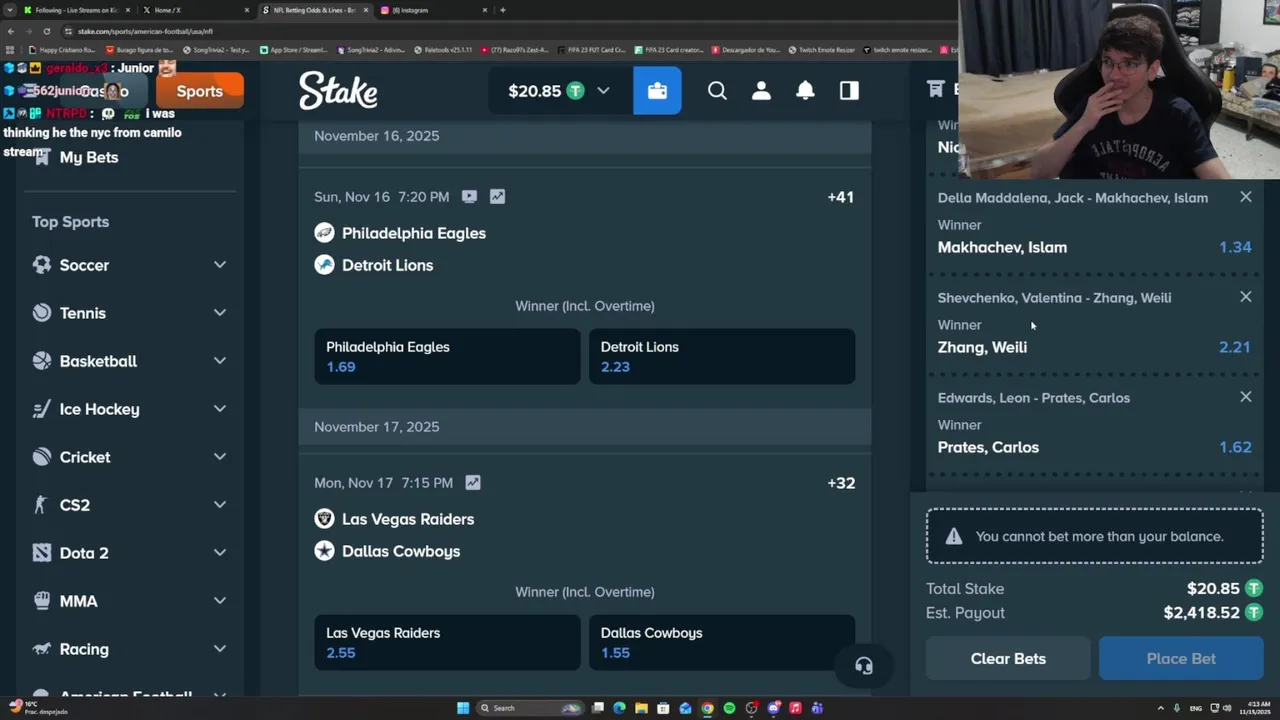Open the user profile icon

(761, 91)
